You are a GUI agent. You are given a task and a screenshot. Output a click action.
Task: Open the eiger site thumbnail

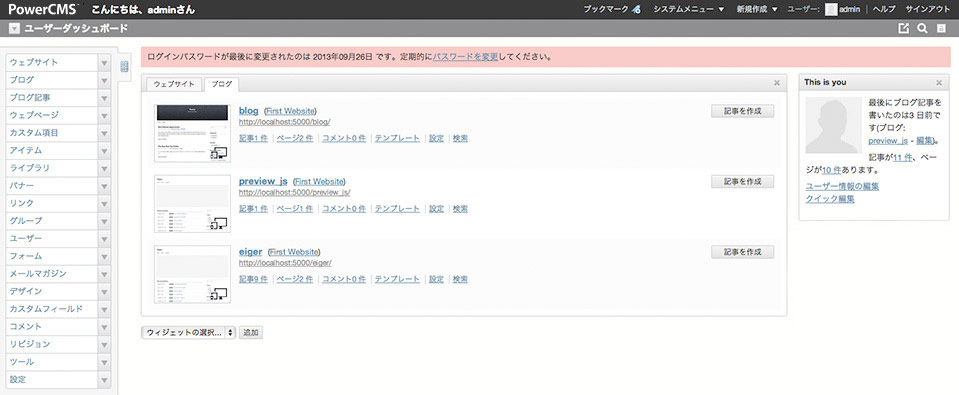pyautogui.click(x=193, y=274)
